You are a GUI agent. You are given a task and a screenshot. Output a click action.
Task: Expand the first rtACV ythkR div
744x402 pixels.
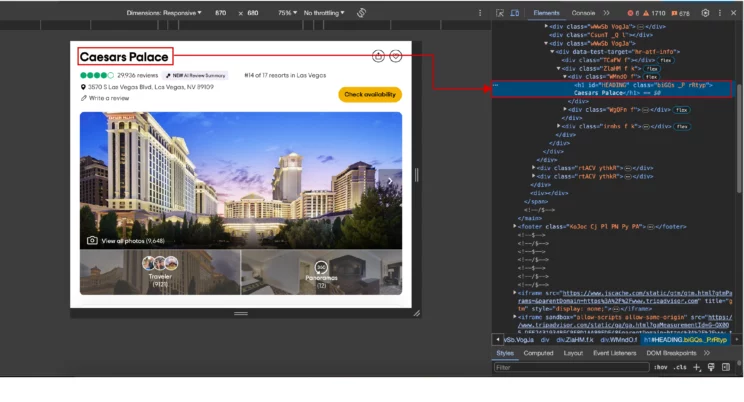point(533,168)
